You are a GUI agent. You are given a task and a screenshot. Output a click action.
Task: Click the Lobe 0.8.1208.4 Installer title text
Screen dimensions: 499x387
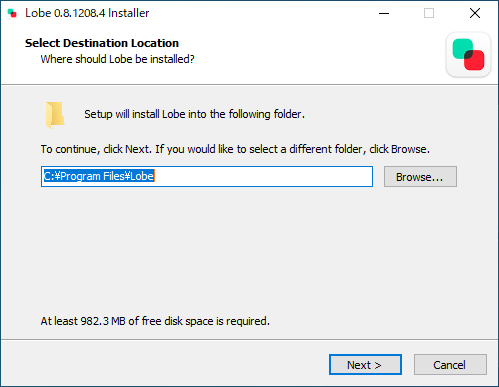point(87,13)
